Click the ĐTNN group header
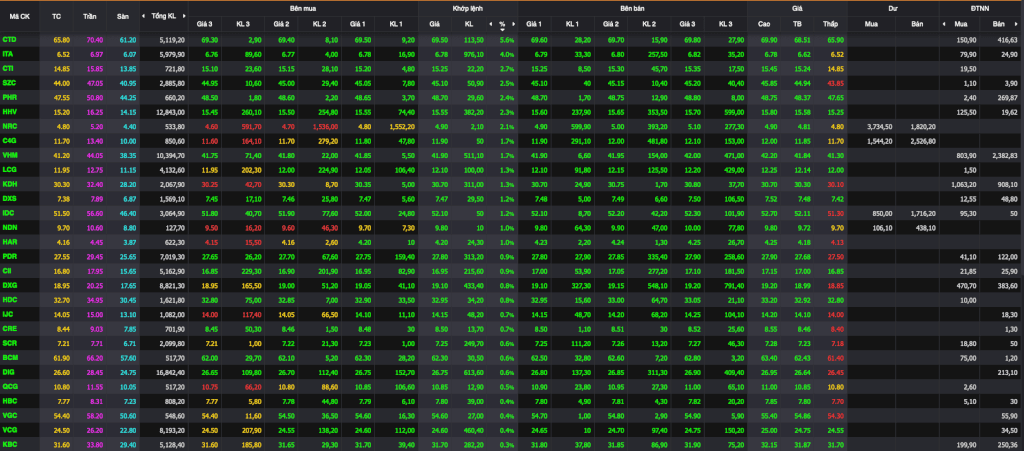 [x=981, y=9]
